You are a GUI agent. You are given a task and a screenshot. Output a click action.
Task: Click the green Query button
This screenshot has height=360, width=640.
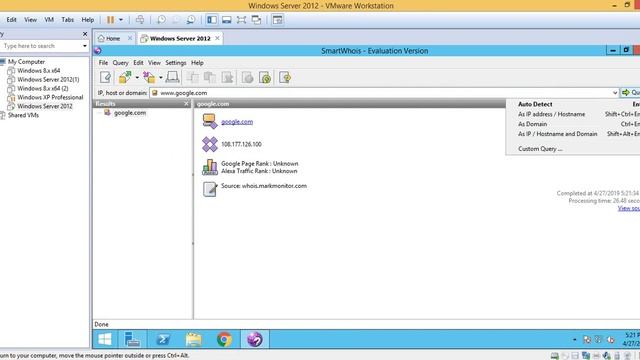630,93
